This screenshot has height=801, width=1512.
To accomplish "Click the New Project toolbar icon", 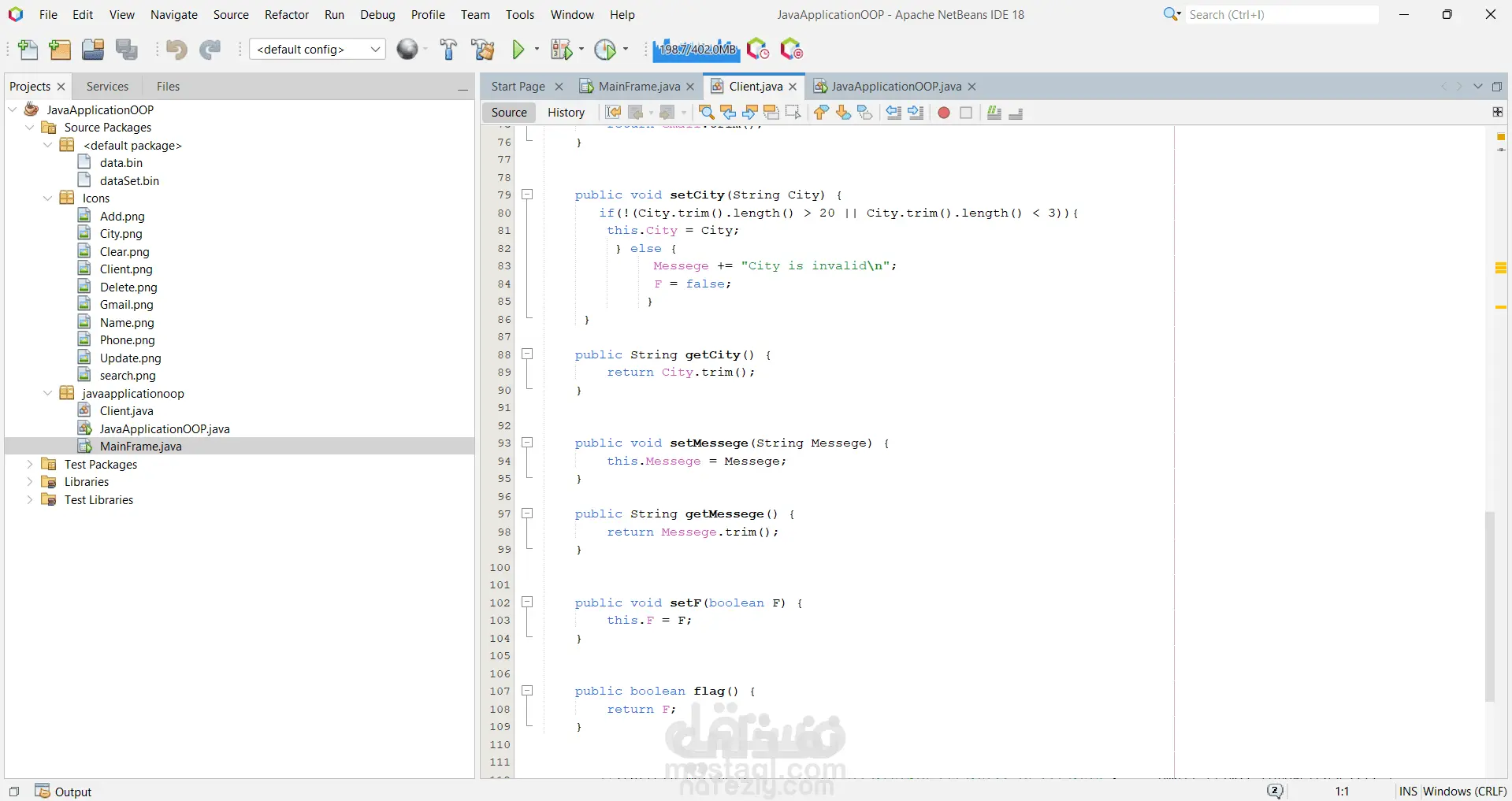I will pyautogui.click(x=60, y=50).
